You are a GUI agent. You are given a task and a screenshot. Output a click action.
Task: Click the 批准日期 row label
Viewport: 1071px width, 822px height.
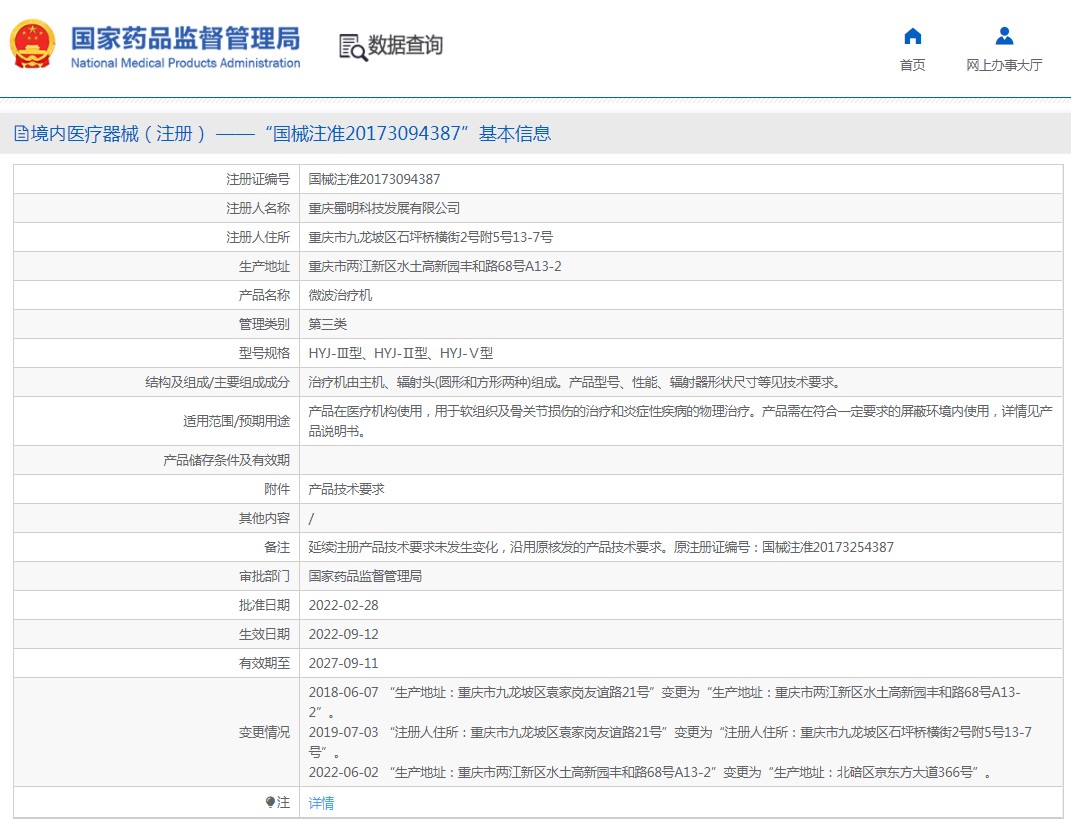click(x=264, y=605)
